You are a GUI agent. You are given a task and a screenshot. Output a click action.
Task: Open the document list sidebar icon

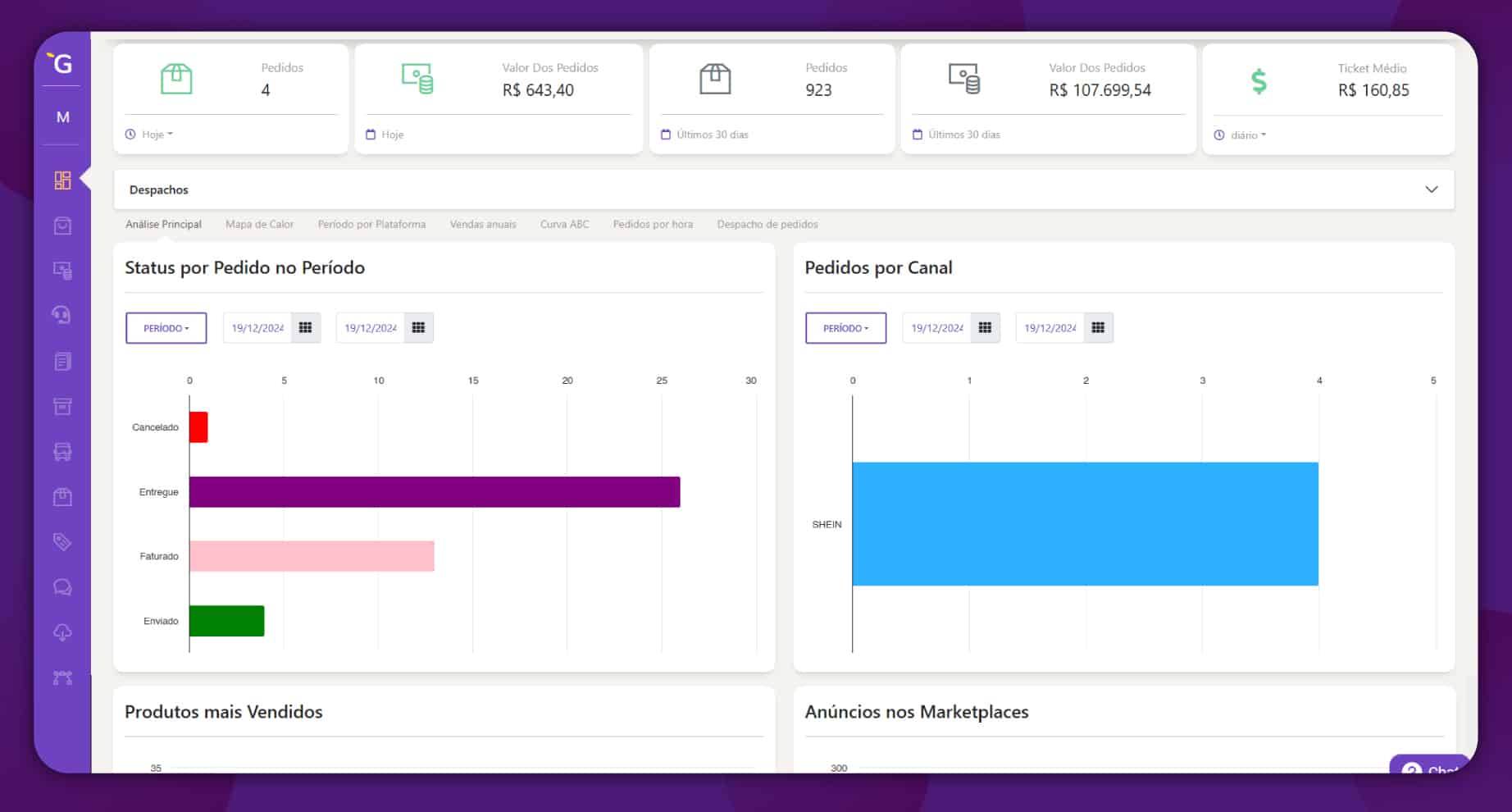[62, 361]
